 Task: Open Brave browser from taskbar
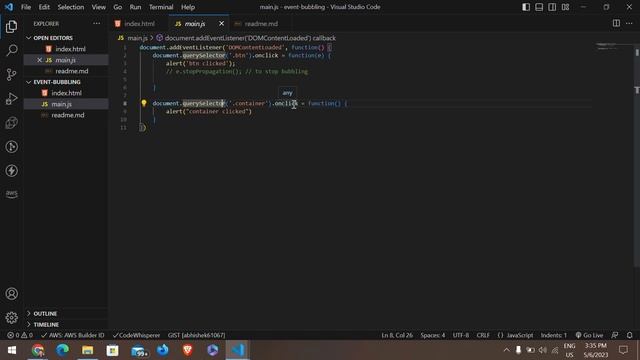[187, 350]
